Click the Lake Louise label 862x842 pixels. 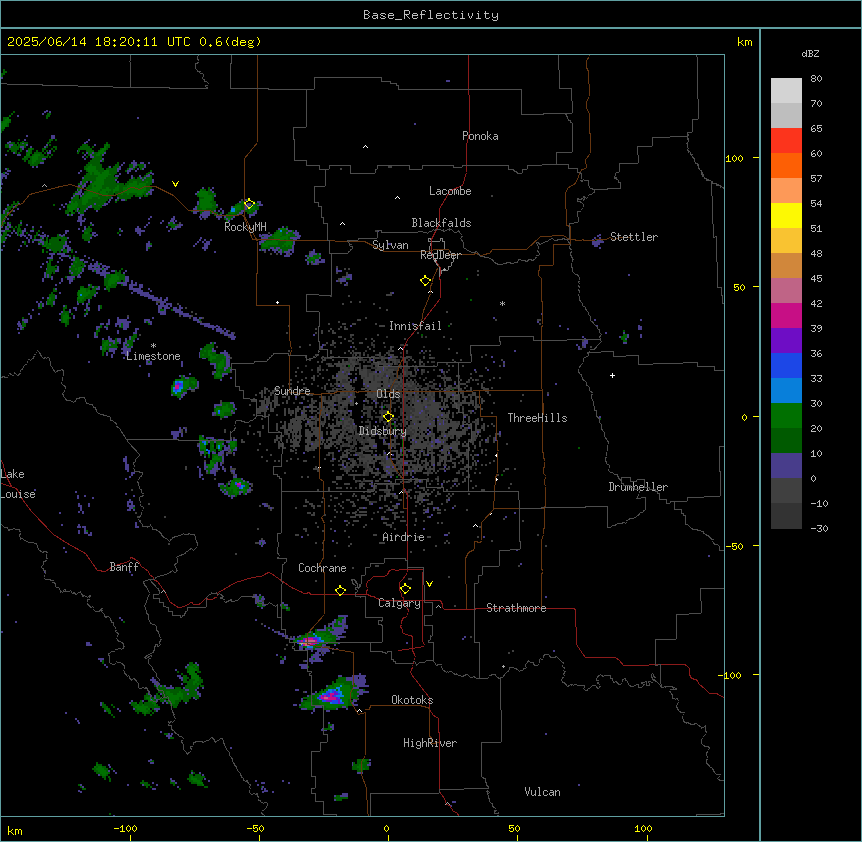tap(18, 484)
